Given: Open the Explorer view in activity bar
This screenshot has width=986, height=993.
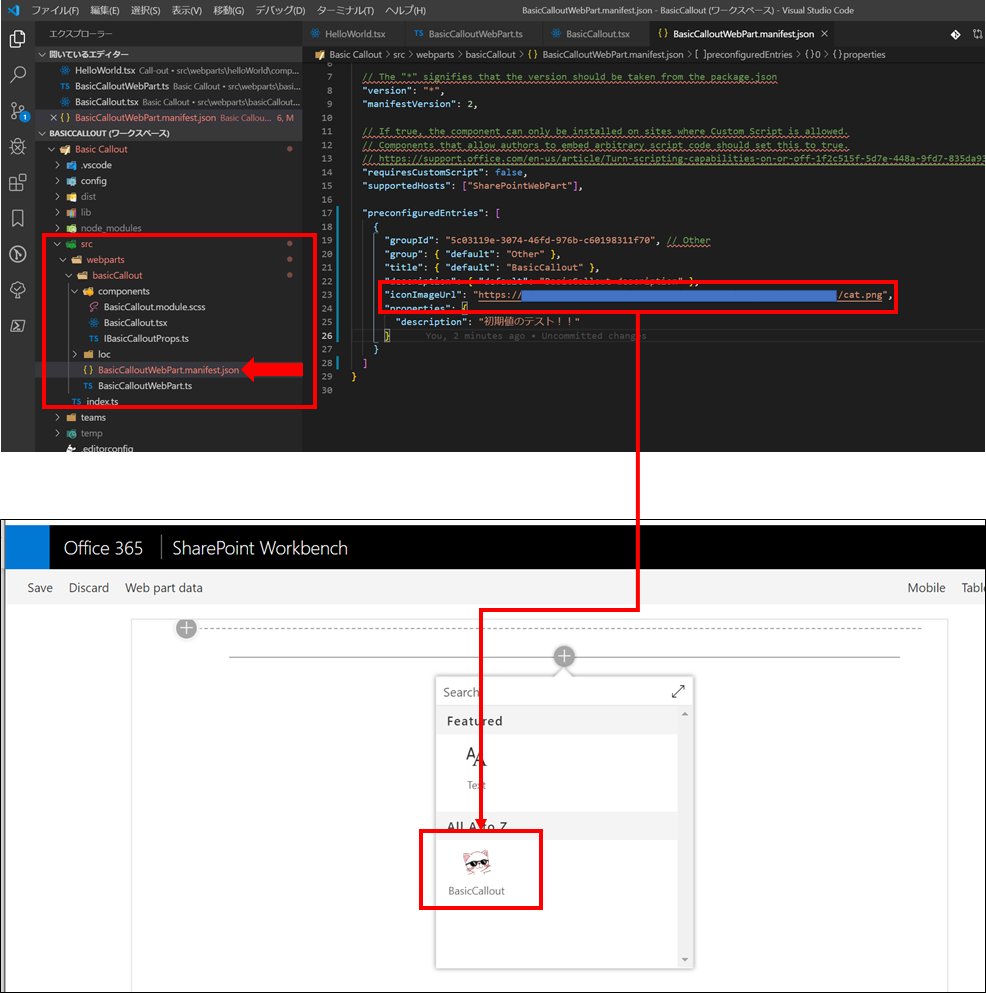Looking at the screenshot, I should pyautogui.click(x=17, y=39).
